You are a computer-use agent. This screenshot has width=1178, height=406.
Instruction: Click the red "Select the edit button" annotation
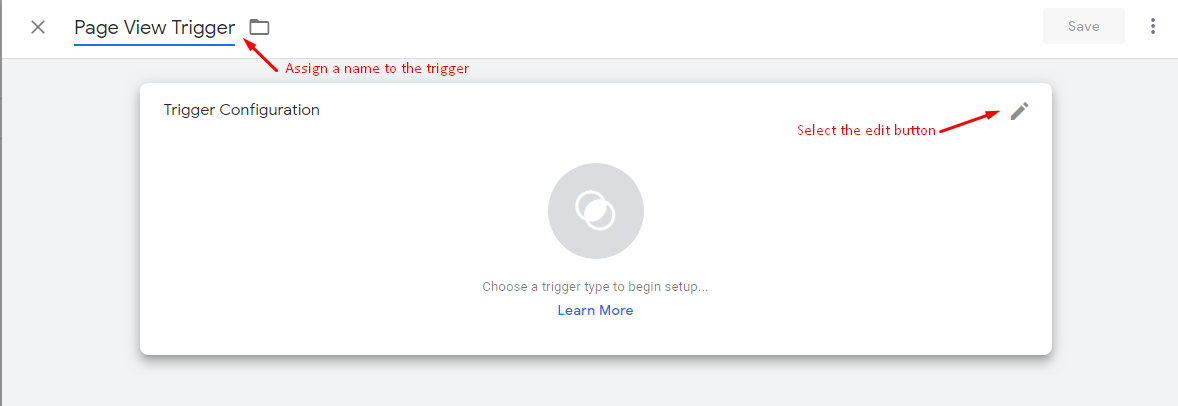click(x=865, y=130)
